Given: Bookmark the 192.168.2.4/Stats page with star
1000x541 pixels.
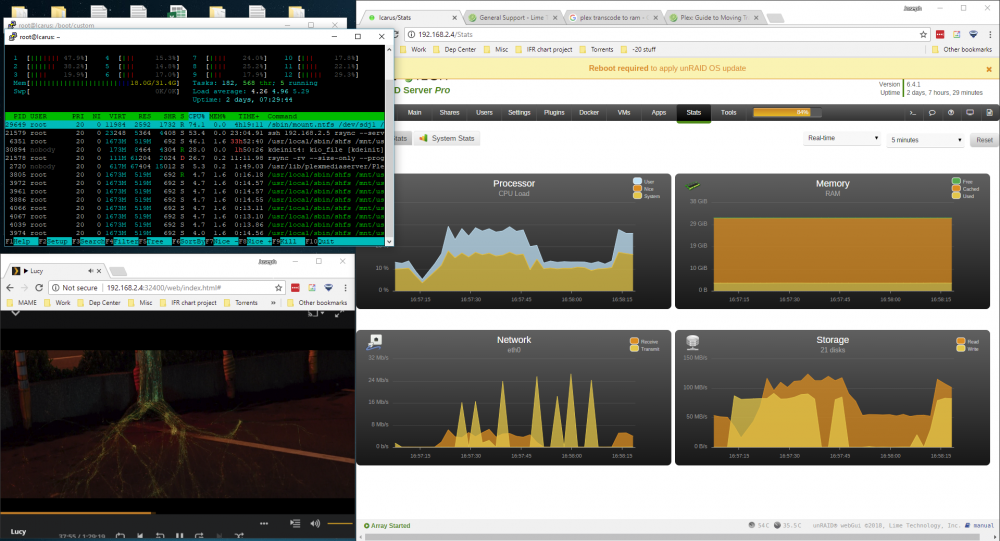Looking at the screenshot, I should click(x=923, y=34).
